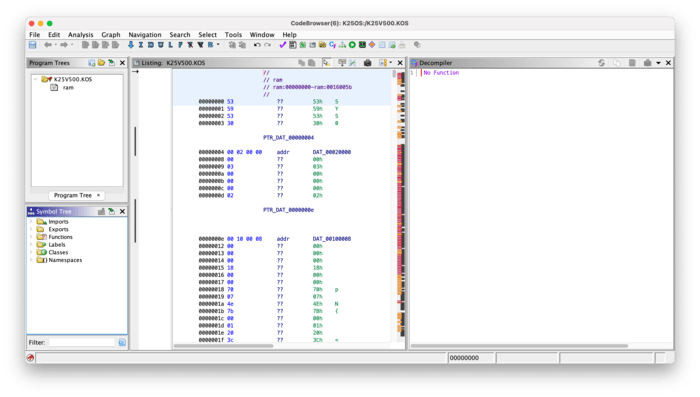
Task: Toggle the Instruction navigation 'I' toolbar button
Action: click(x=141, y=45)
